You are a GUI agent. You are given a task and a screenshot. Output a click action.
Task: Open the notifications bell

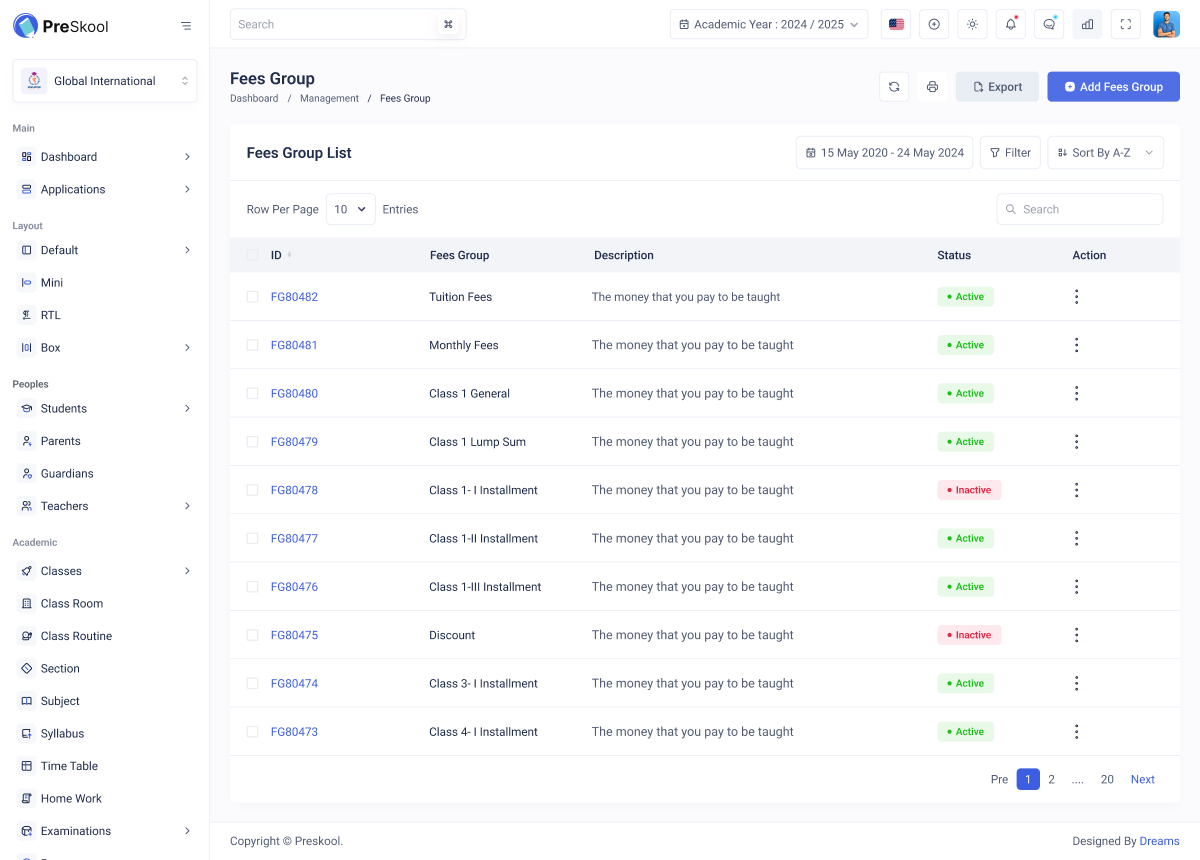point(1010,24)
